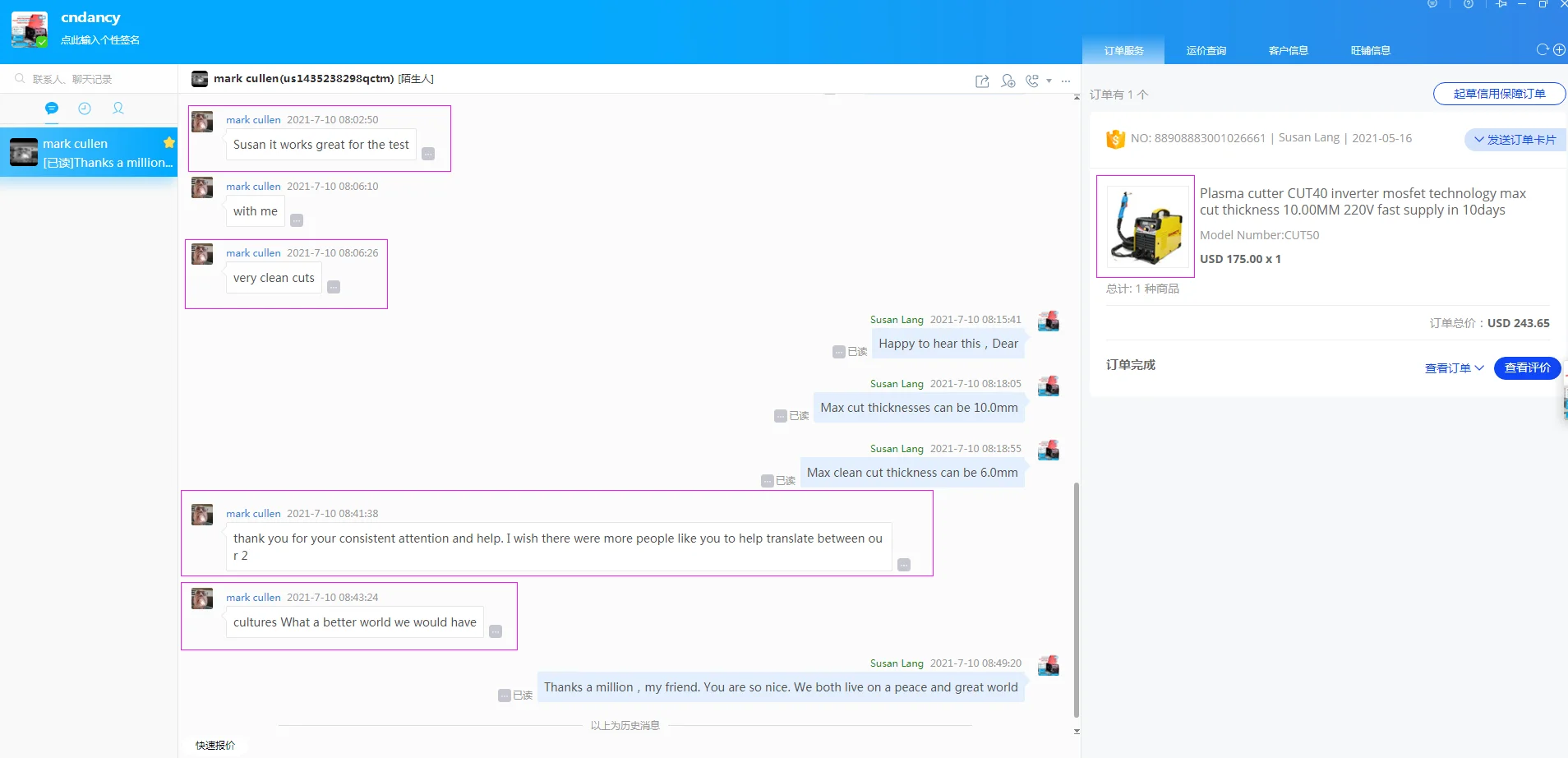Open the 订单服务 tab
Screen dimensions: 1568x758
tap(1123, 51)
